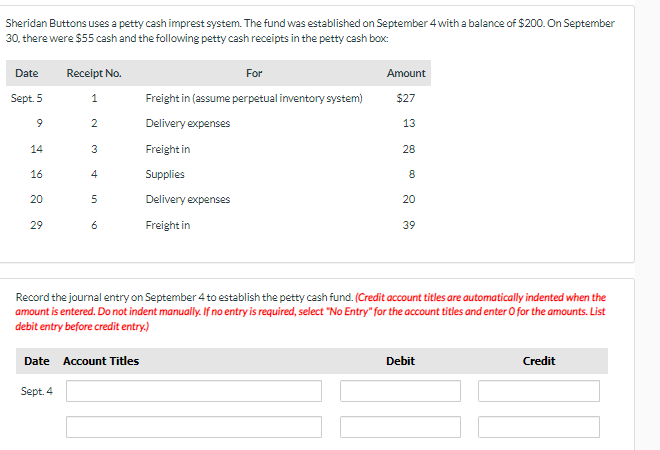Focus the second-row Debit amount field
The width and height of the screenshot is (660, 450).
tap(400, 427)
